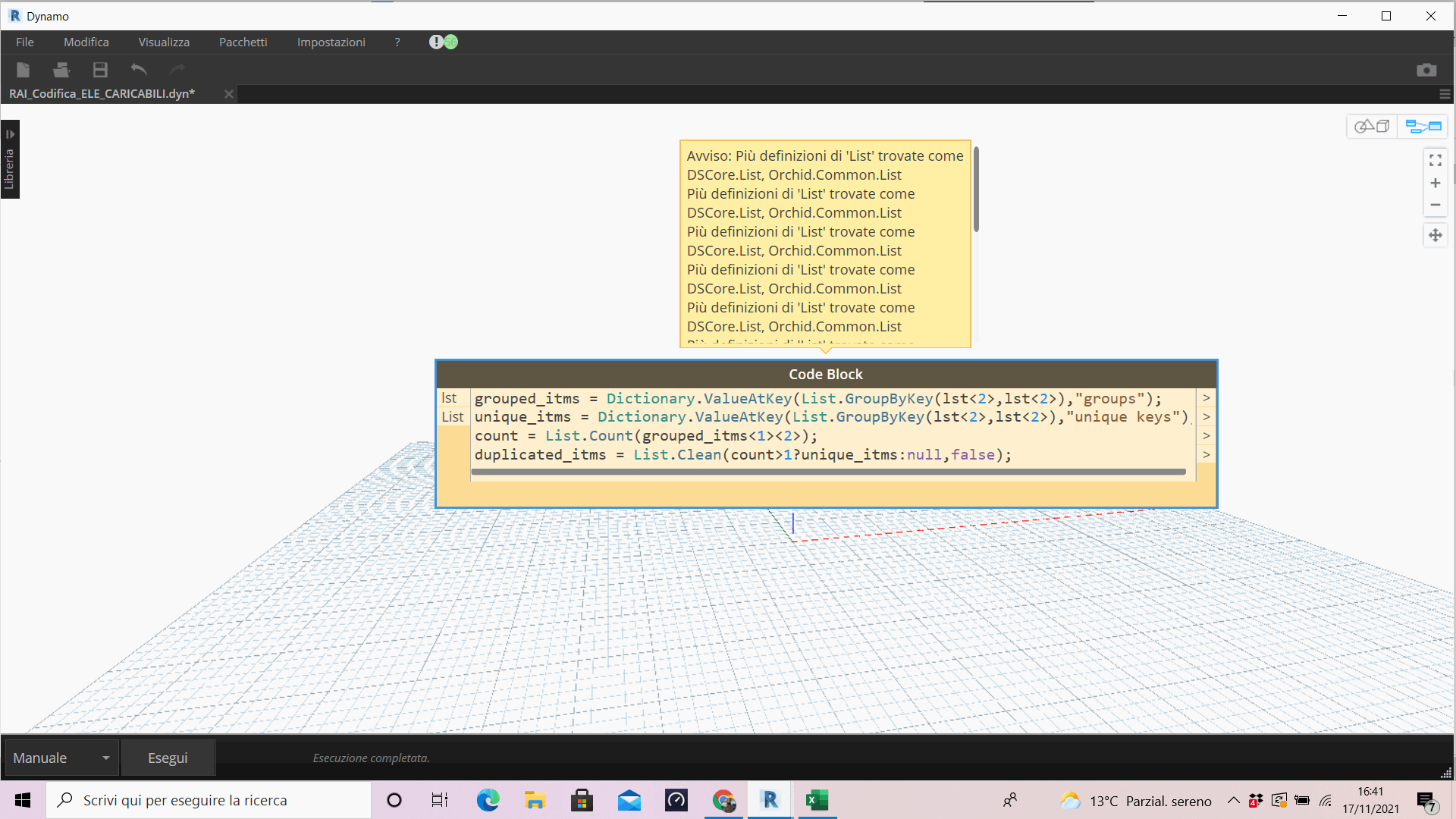1456x819 pixels.
Task: Click the 'Esecuzione completata.' status text
Action: [371, 758]
